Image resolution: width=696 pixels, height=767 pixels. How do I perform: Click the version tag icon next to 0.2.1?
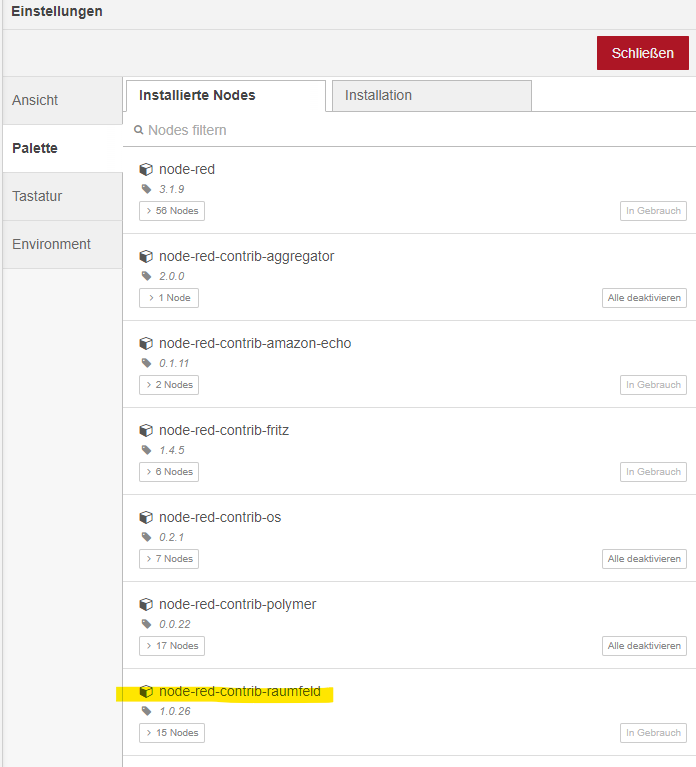click(x=146, y=537)
